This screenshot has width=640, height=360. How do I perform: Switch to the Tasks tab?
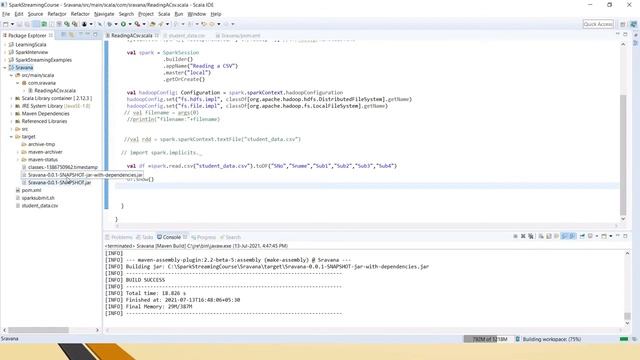click(x=144, y=237)
